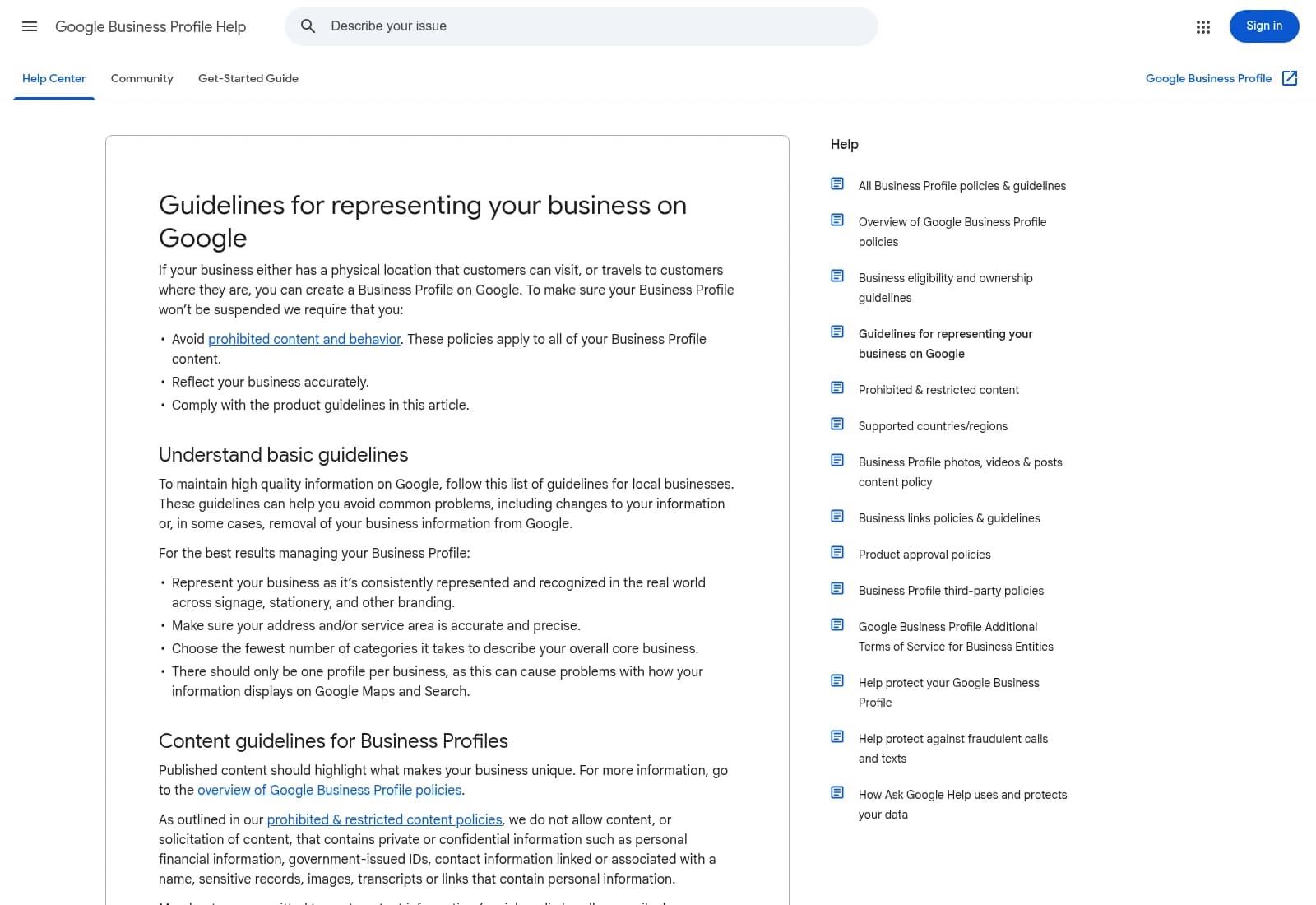
Task: Focus the Describe your issue search field
Action: pyautogui.click(x=582, y=26)
